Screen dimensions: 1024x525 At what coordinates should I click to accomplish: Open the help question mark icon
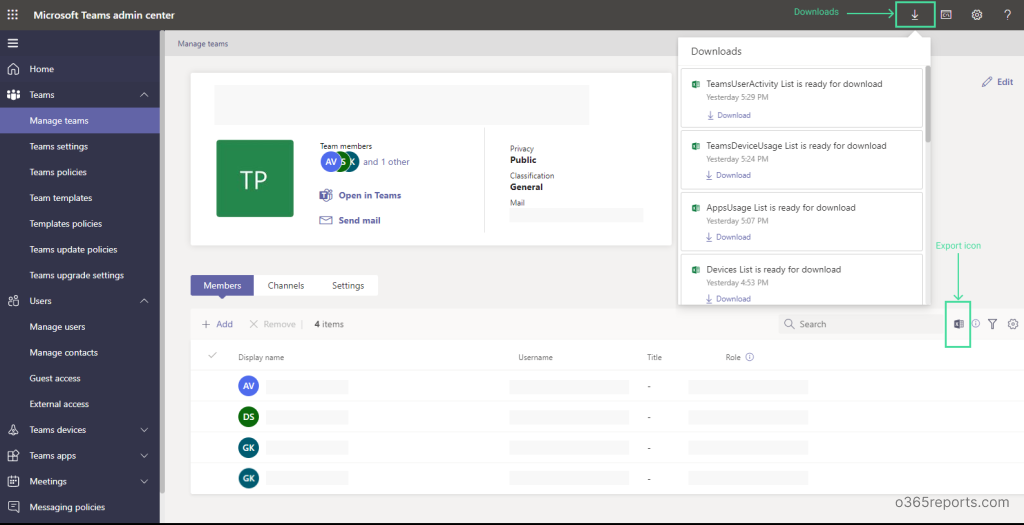point(1008,15)
